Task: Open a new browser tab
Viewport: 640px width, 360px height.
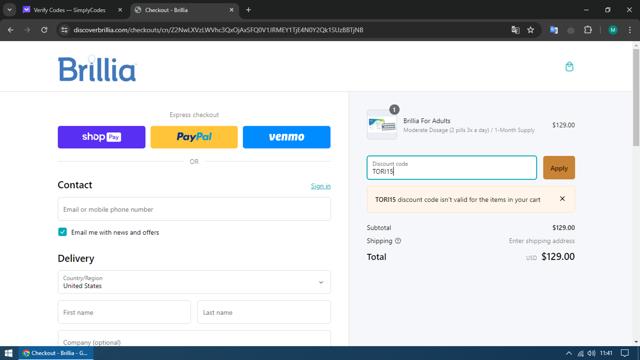Action: [248, 10]
